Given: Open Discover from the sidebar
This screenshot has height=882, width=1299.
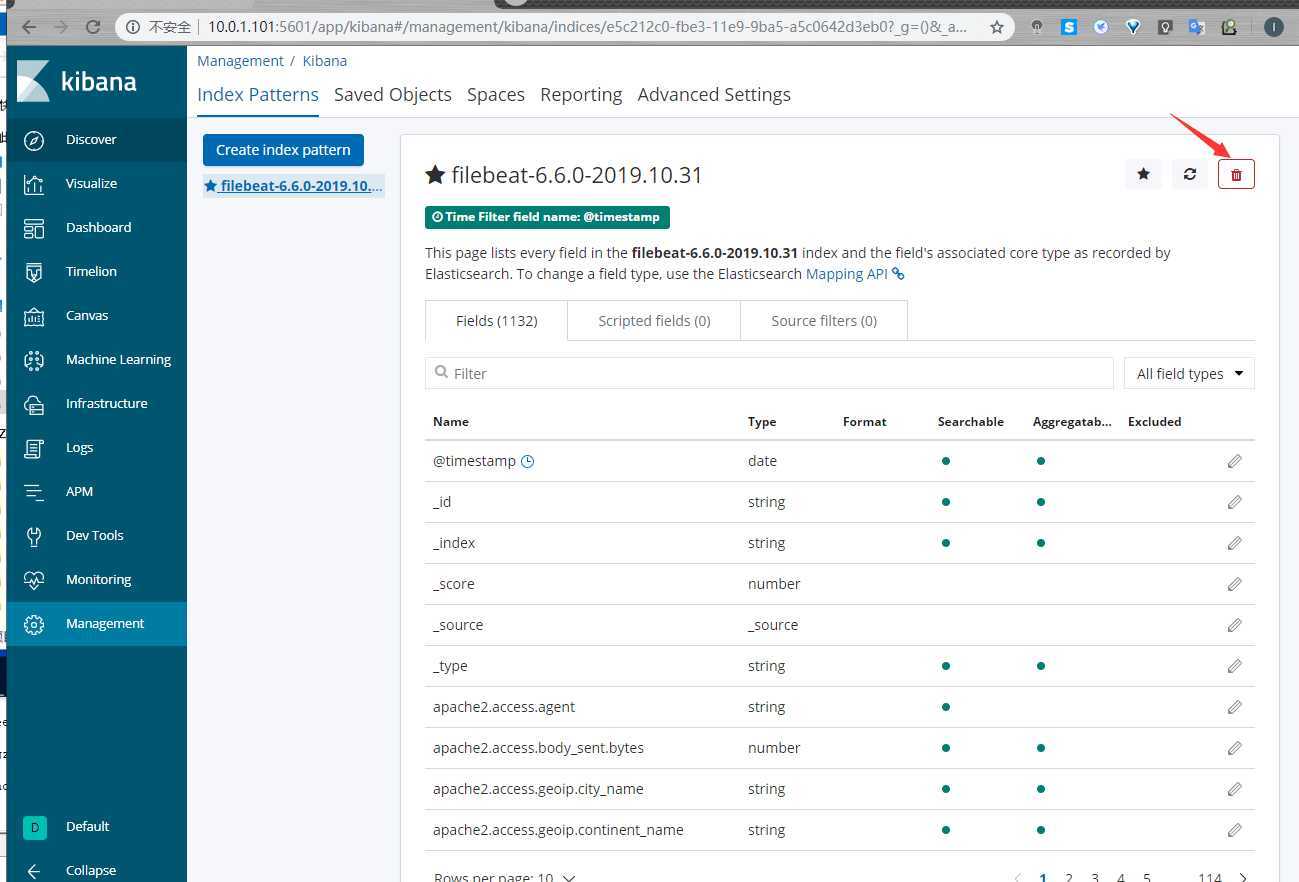Looking at the screenshot, I should point(96,139).
